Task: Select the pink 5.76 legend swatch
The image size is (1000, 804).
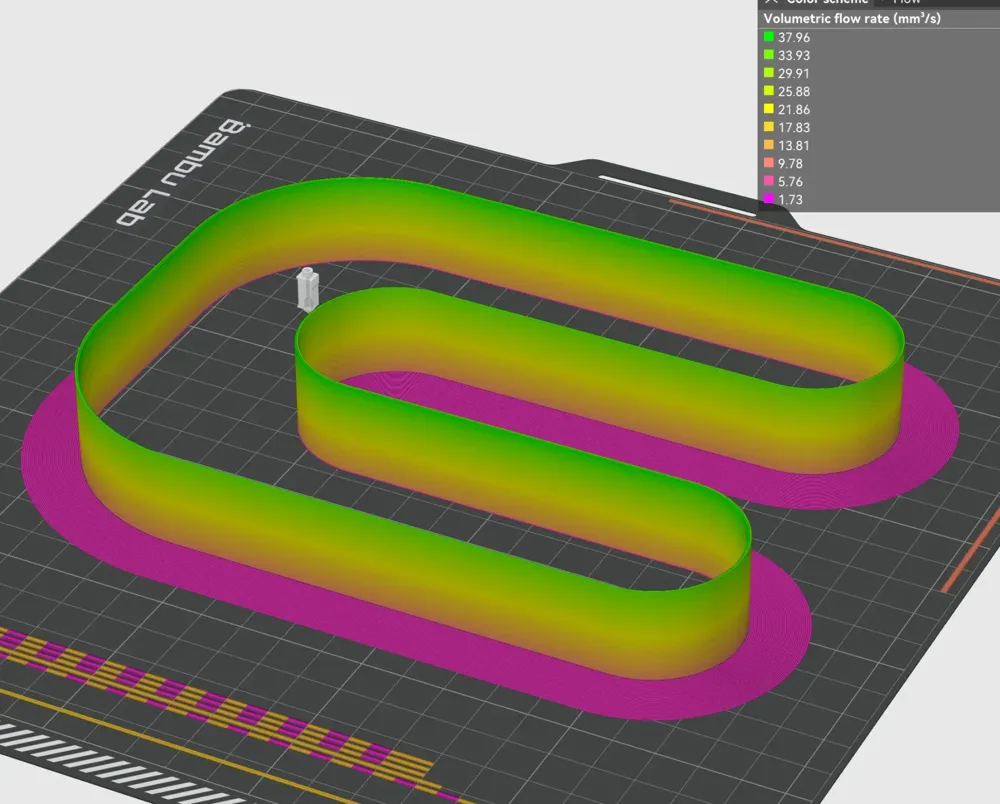Action: click(768, 181)
